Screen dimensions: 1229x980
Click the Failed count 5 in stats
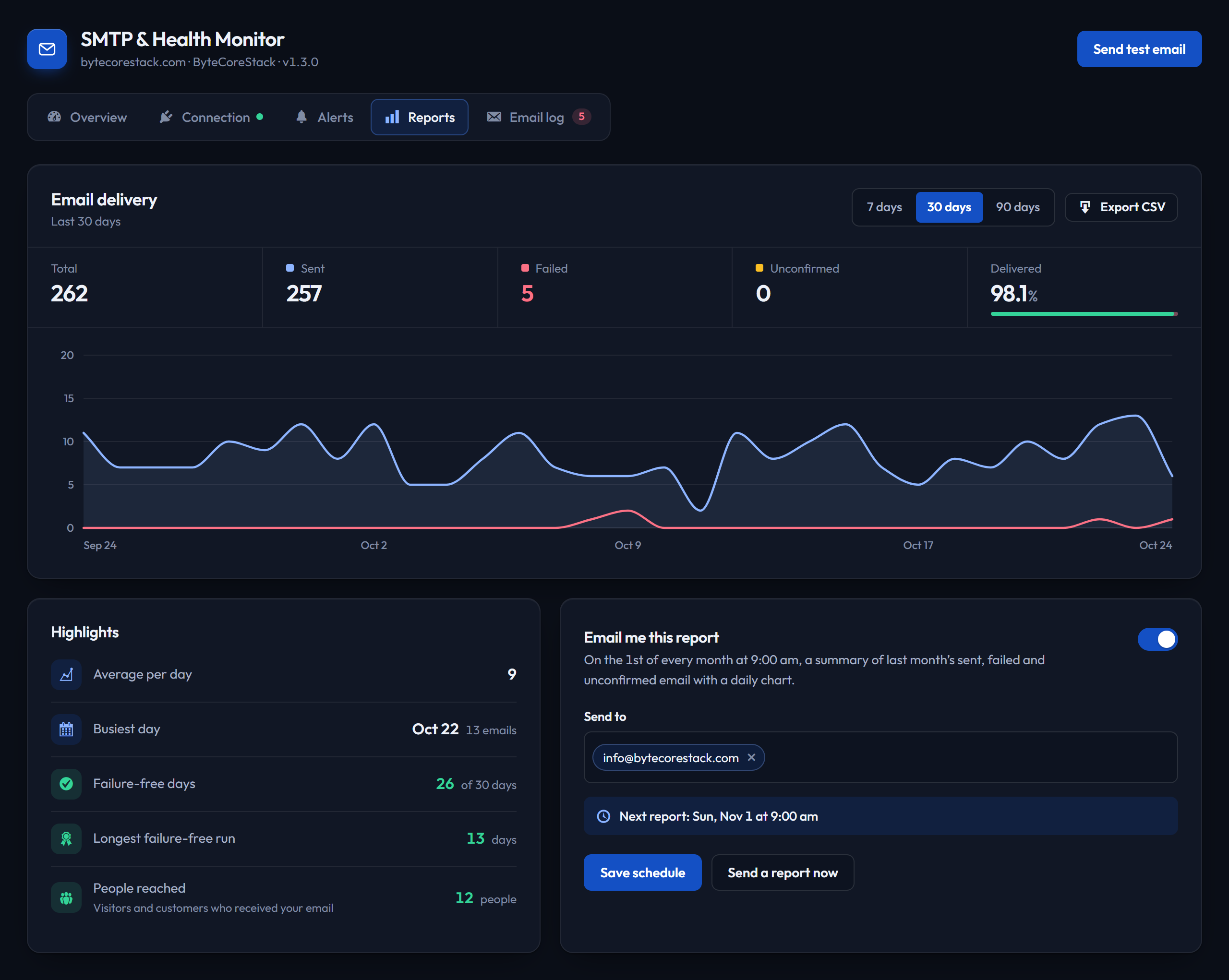click(x=527, y=294)
